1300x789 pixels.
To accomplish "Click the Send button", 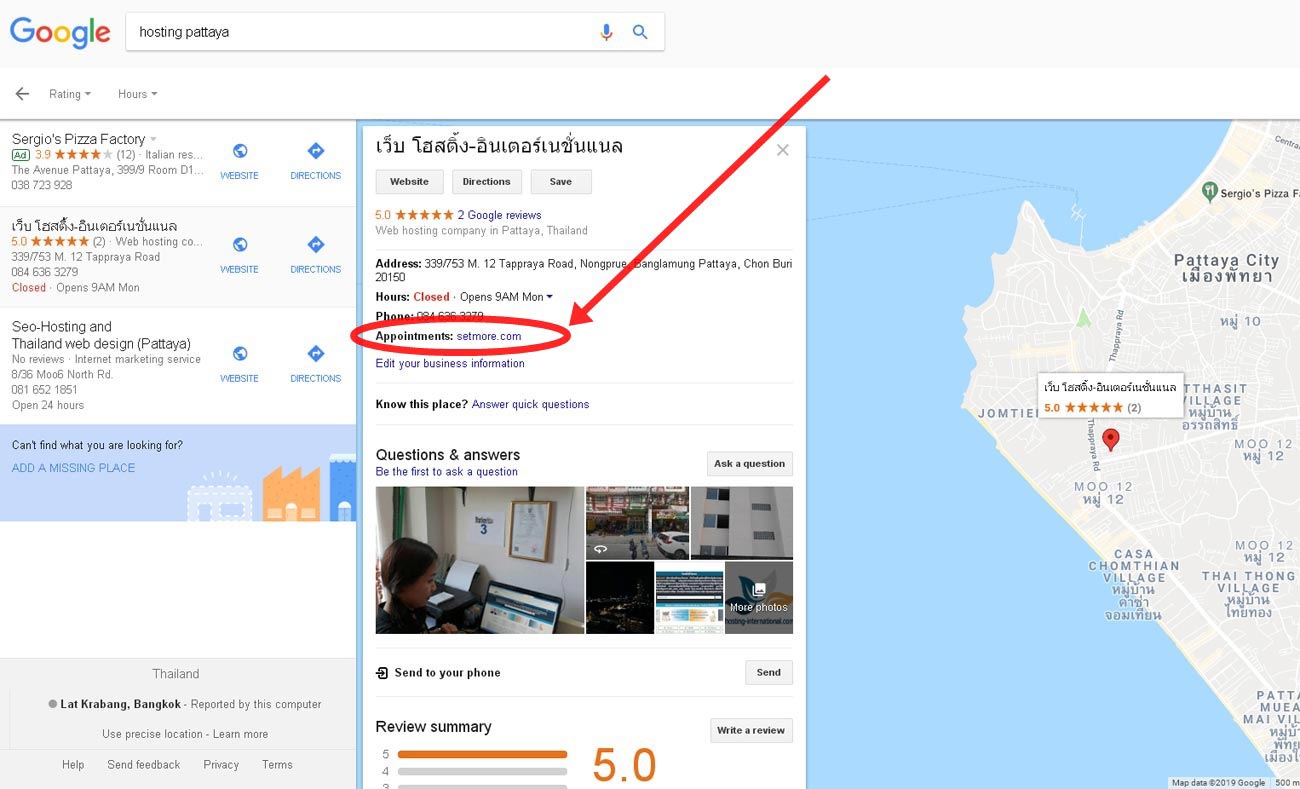I will pos(769,673).
